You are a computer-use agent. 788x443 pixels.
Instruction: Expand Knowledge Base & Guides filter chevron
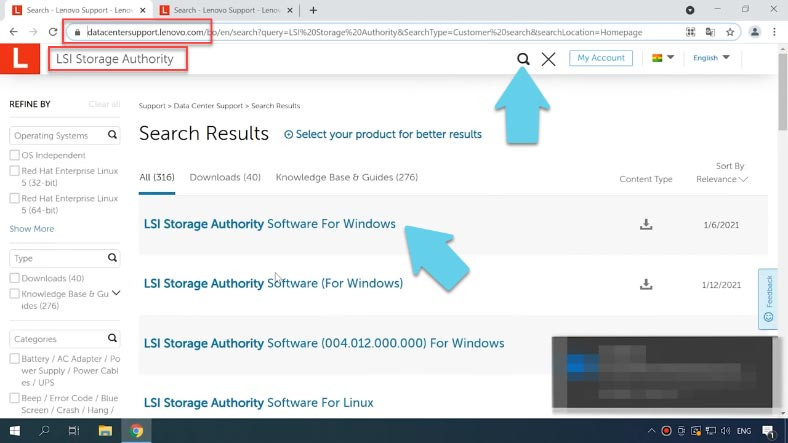coord(116,293)
